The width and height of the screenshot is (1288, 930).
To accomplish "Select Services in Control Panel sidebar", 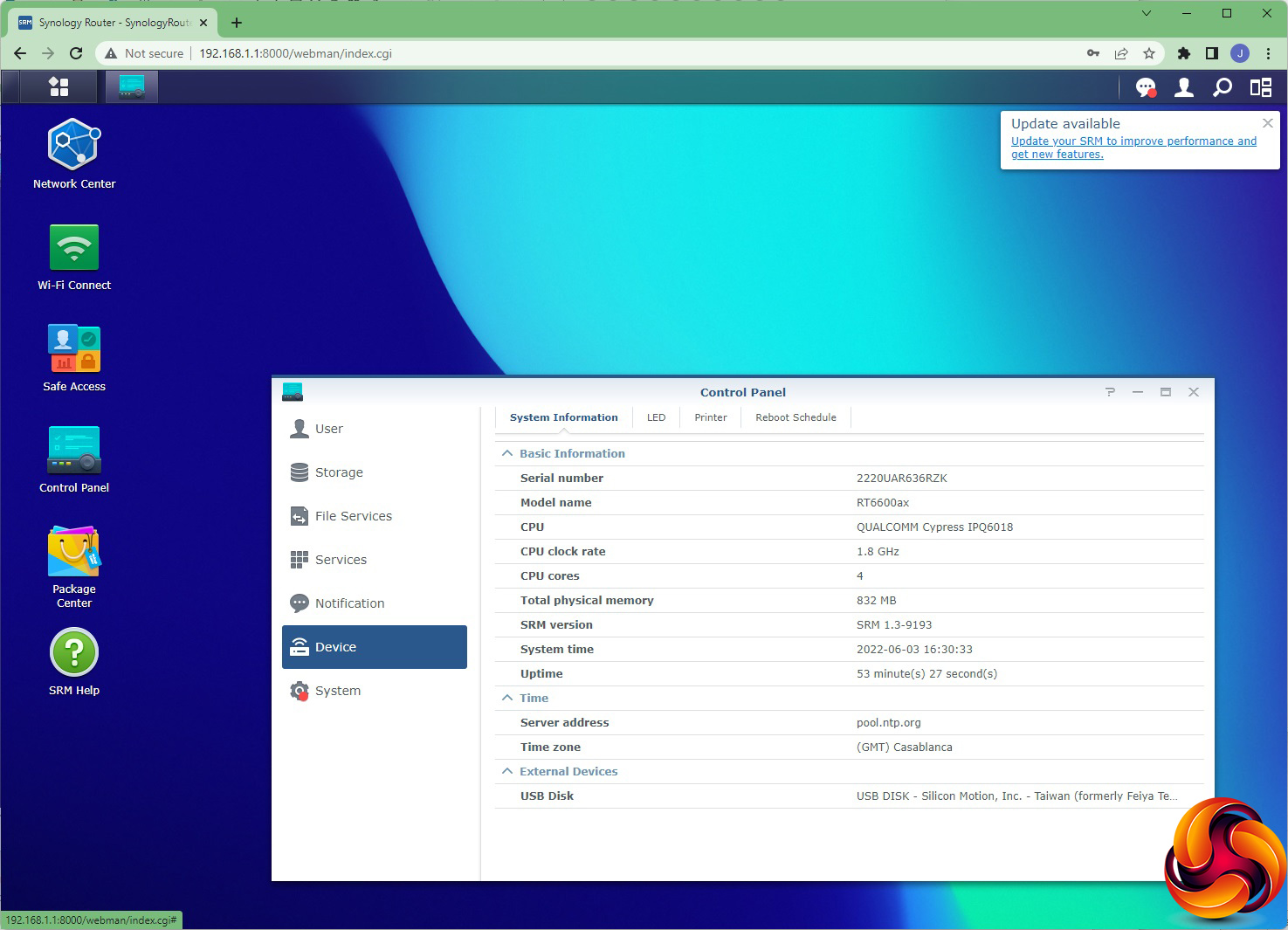I will point(375,560).
